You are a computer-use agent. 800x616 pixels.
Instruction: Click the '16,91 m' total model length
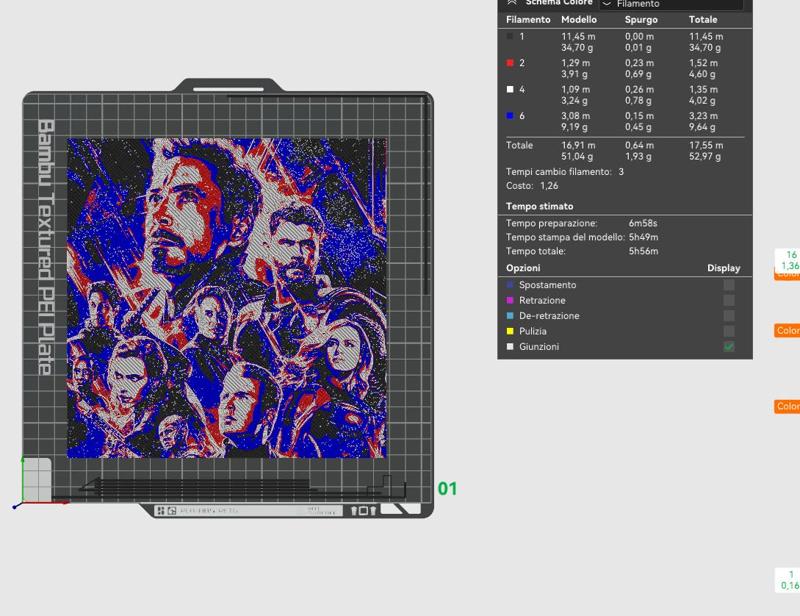(x=578, y=145)
